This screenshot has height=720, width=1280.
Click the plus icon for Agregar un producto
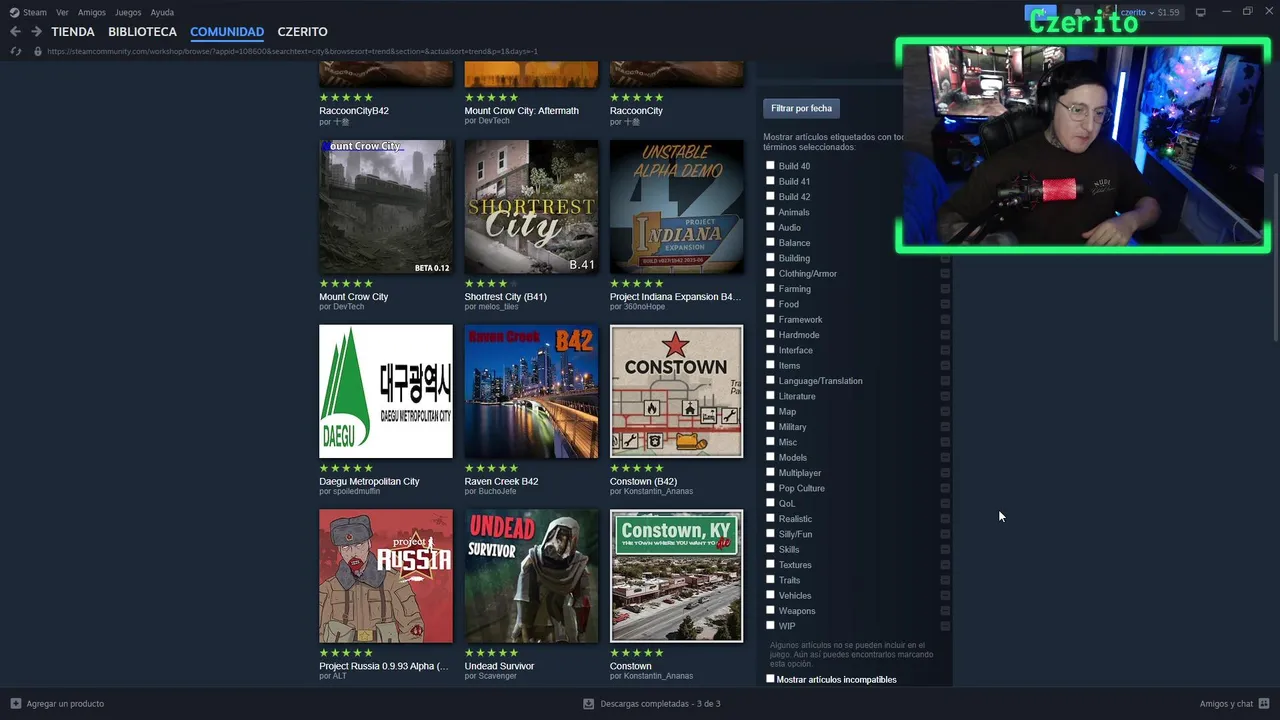15,704
